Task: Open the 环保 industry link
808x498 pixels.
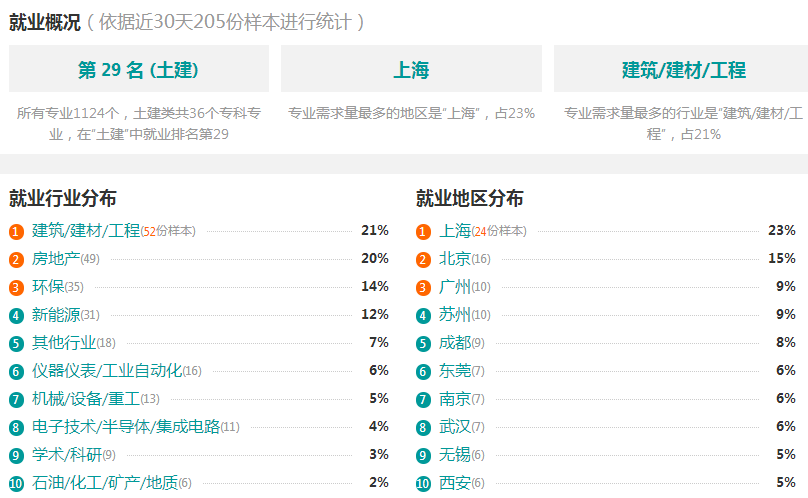Action: click(x=48, y=287)
